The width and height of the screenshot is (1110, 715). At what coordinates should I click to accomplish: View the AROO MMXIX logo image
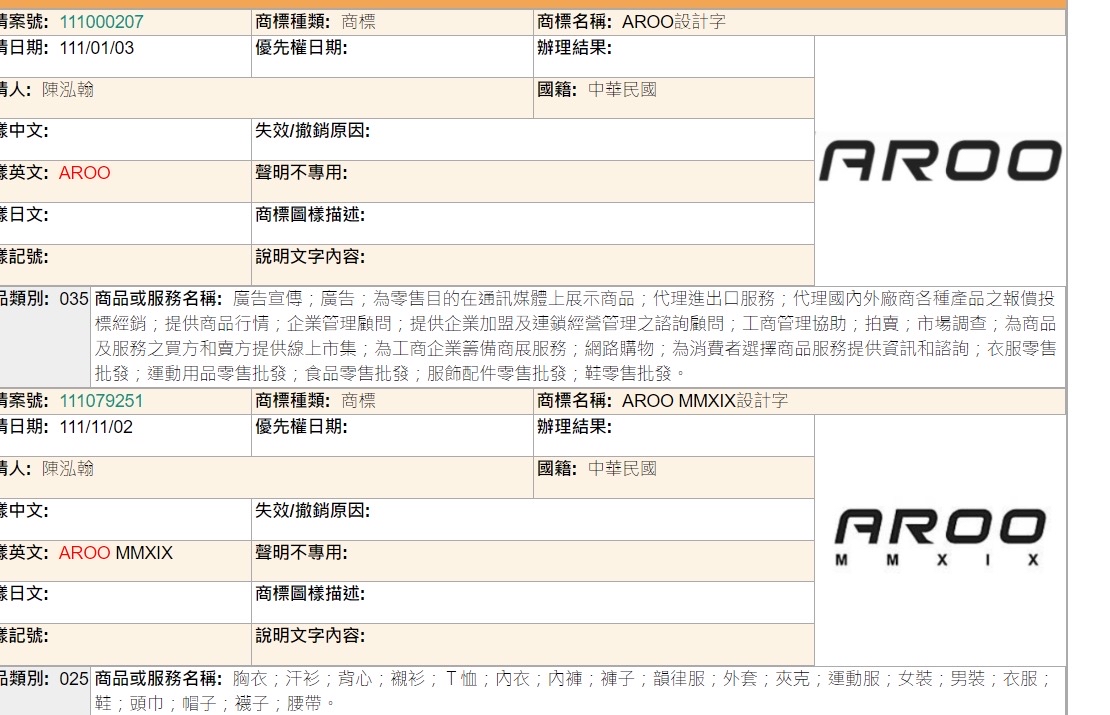coord(940,538)
